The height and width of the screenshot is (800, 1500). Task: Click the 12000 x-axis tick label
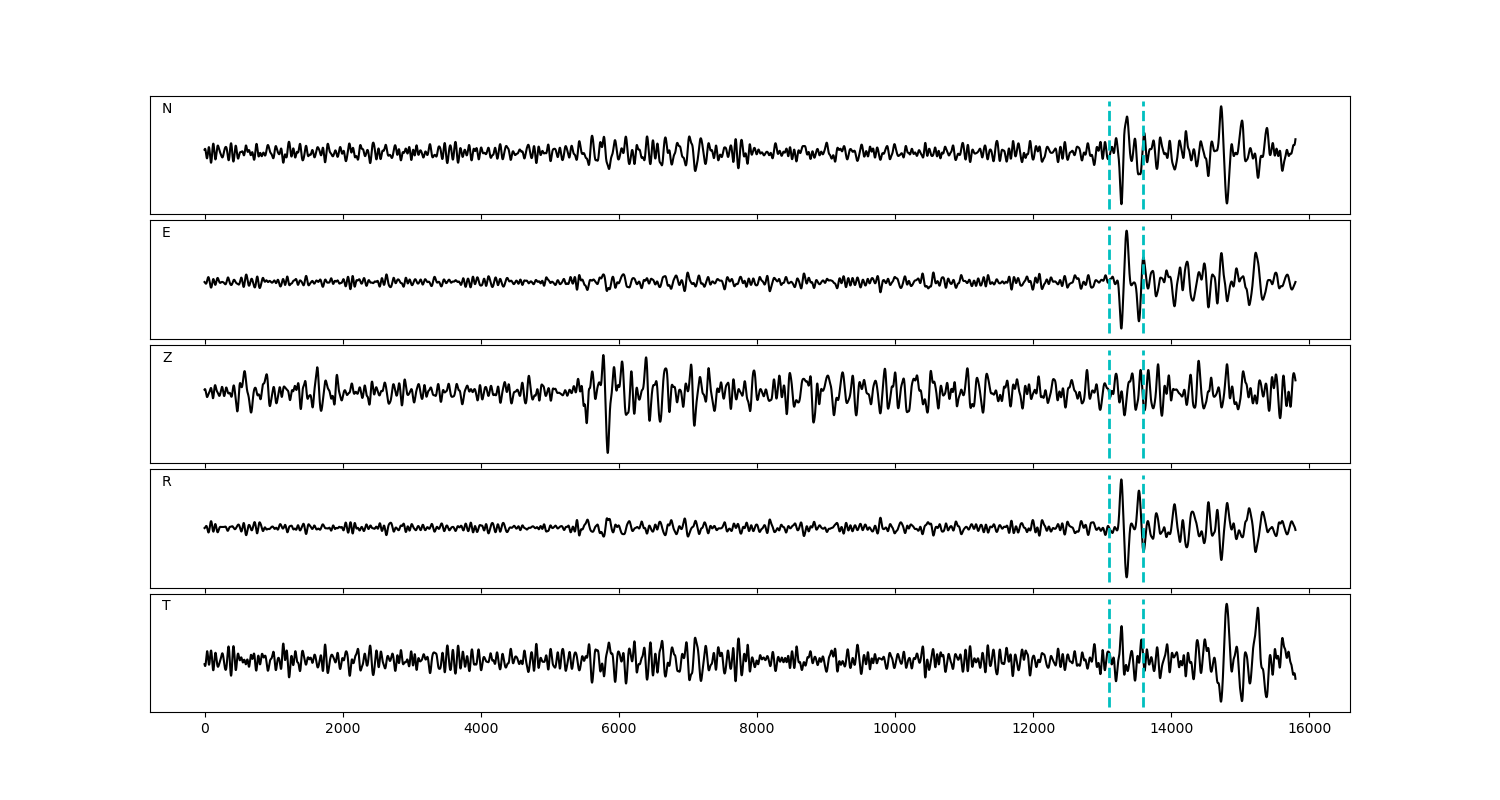click(x=1032, y=730)
